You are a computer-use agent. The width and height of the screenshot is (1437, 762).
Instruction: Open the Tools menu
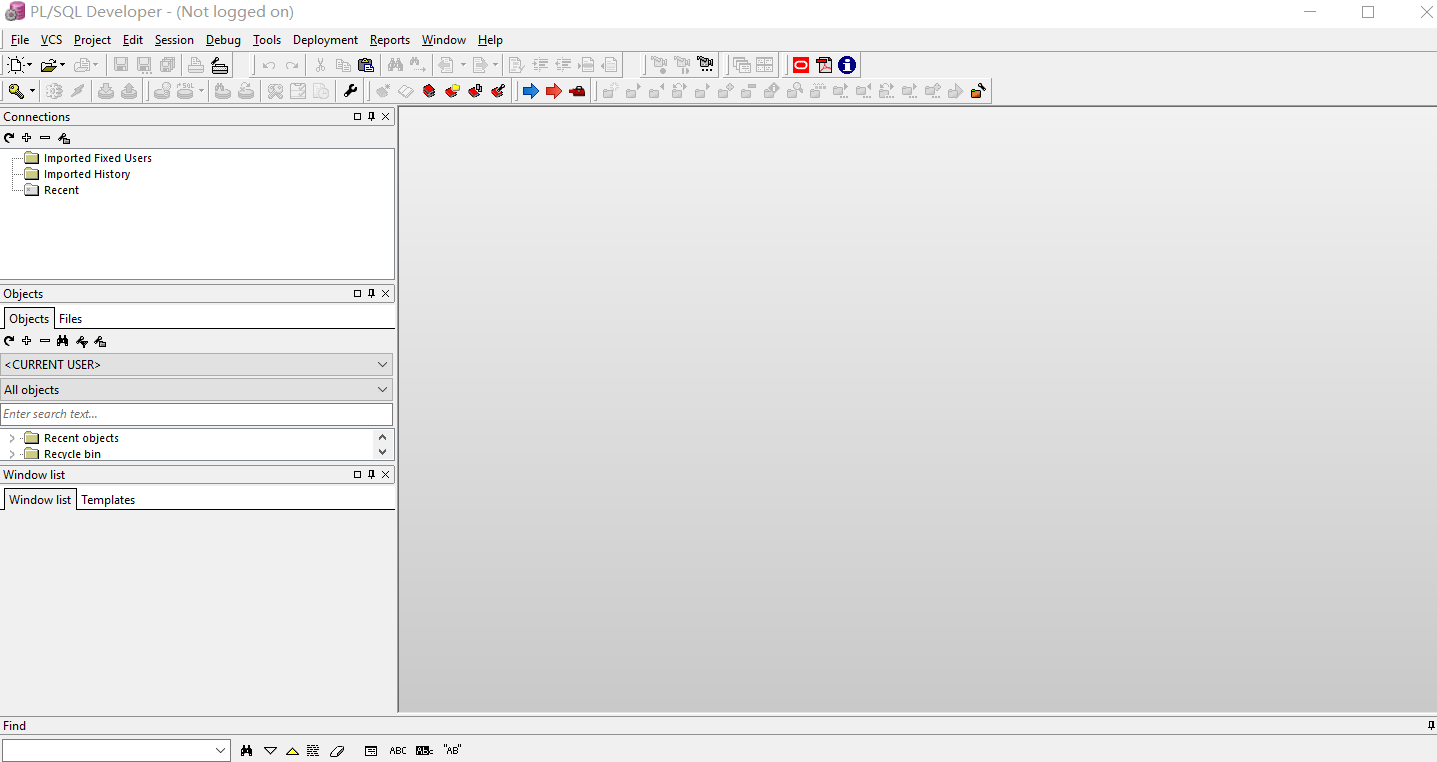point(267,40)
